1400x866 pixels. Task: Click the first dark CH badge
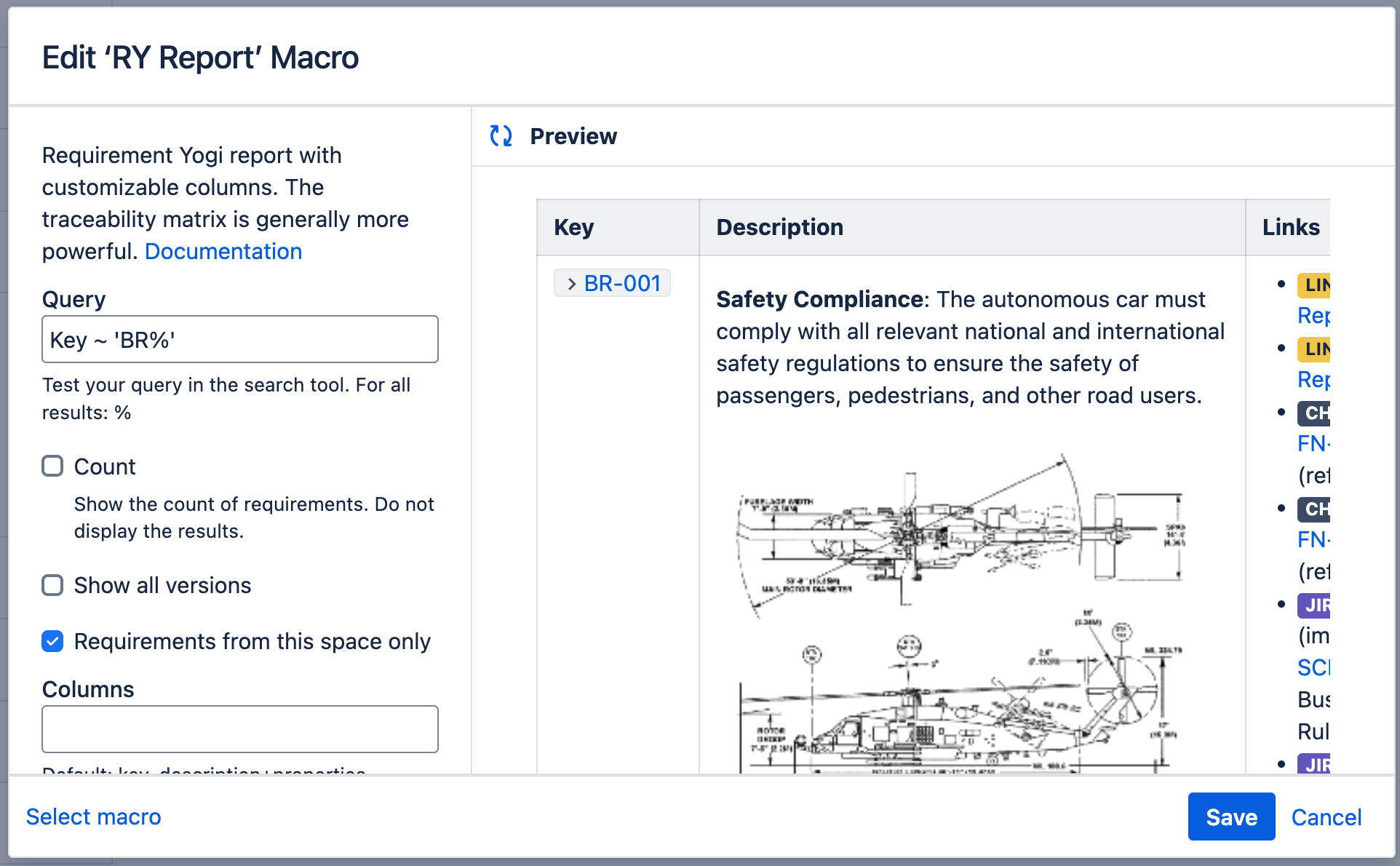tap(1314, 413)
